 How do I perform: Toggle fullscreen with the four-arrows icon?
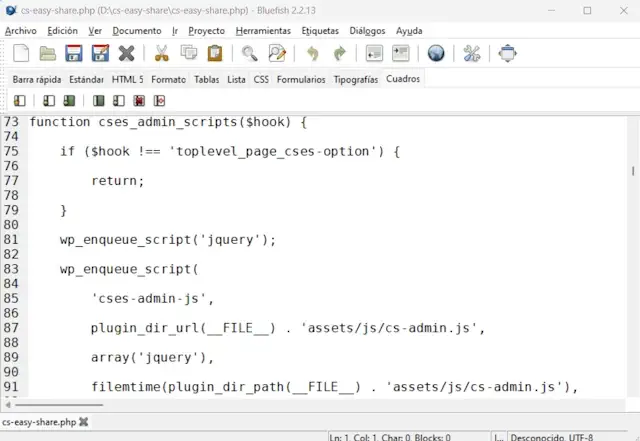(x=507, y=53)
